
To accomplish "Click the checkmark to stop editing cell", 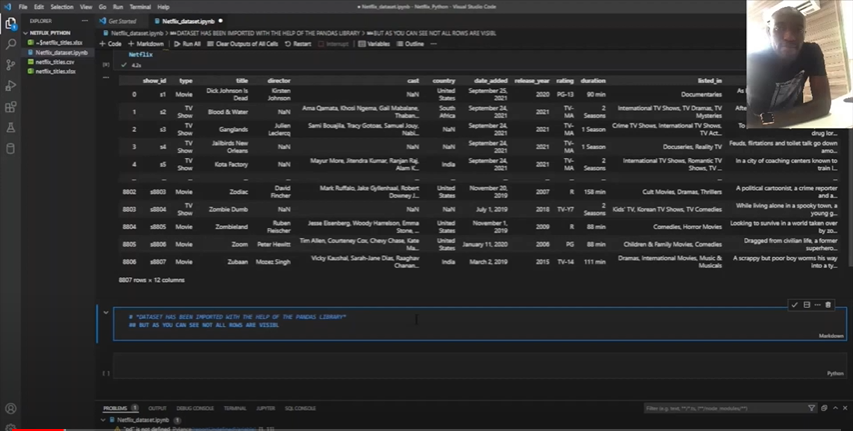I will [x=795, y=305].
